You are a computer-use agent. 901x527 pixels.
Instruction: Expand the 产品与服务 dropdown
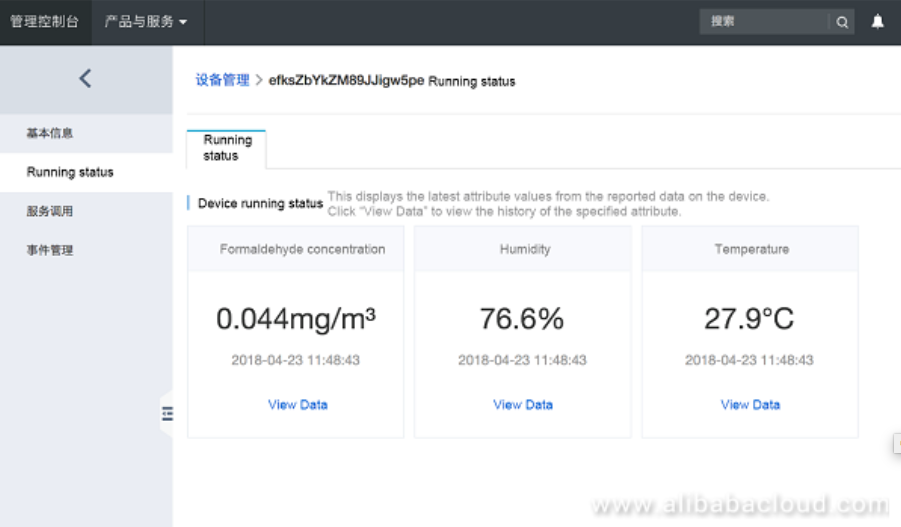pyautogui.click(x=146, y=22)
